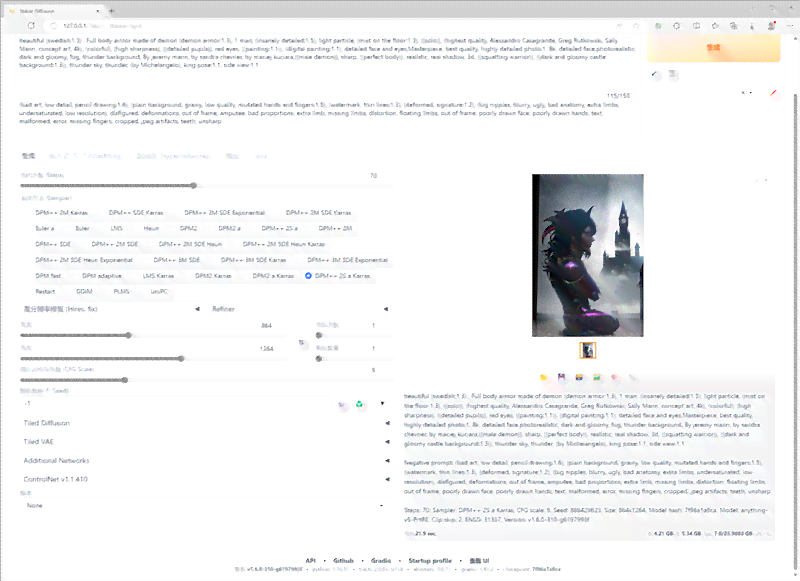Click the browser reload icon
Screen dimensions: 800x581
31,26
